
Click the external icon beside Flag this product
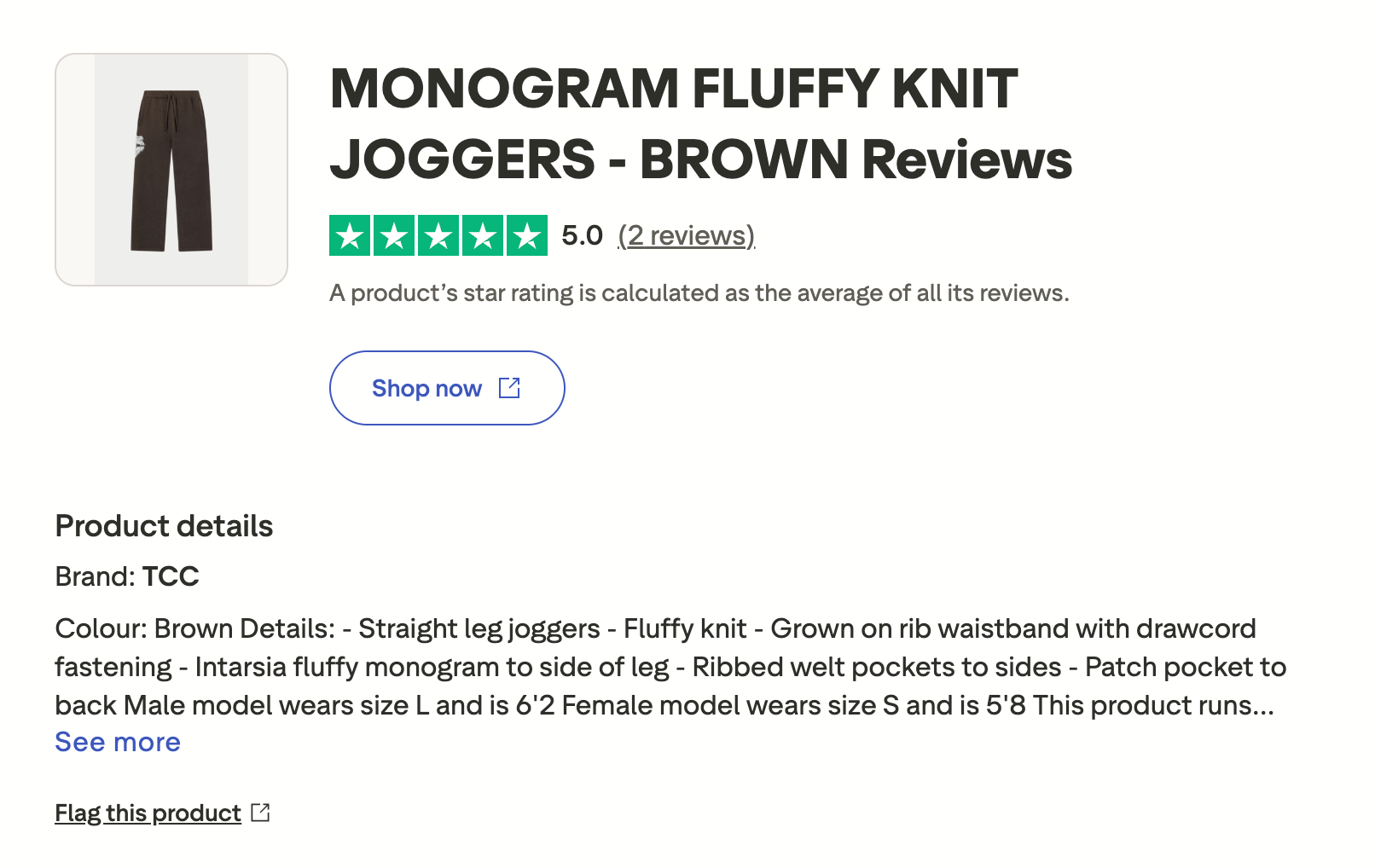(x=261, y=813)
